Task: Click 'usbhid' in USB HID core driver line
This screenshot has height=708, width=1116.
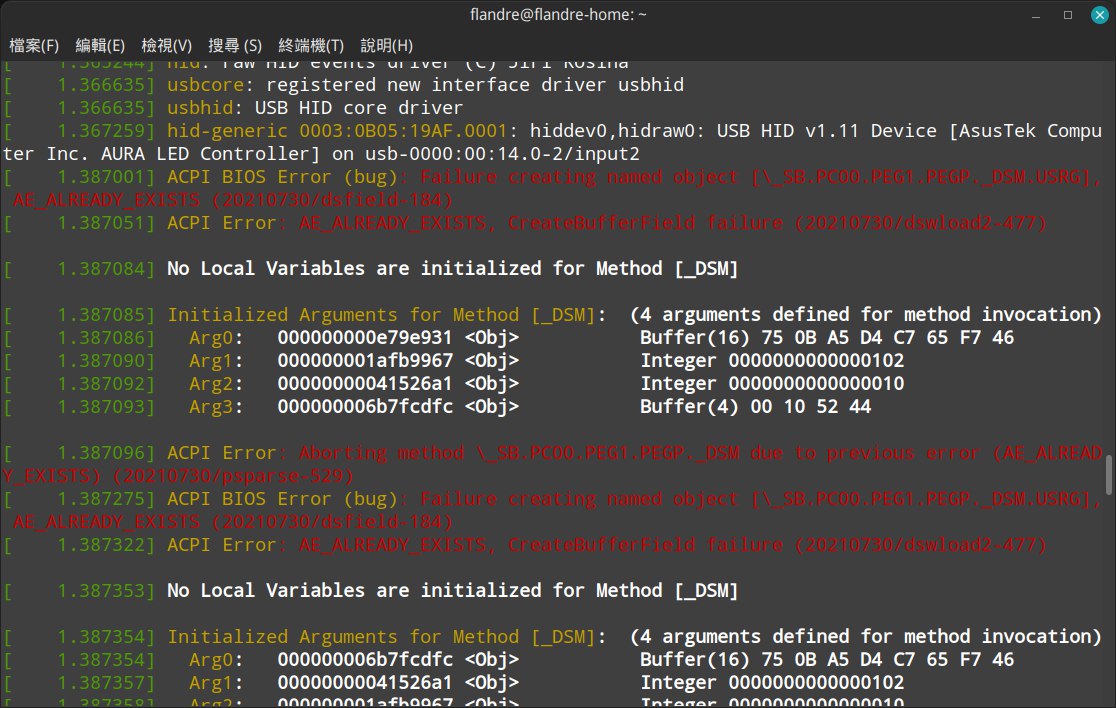Action: pyautogui.click(x=200, y=107)
